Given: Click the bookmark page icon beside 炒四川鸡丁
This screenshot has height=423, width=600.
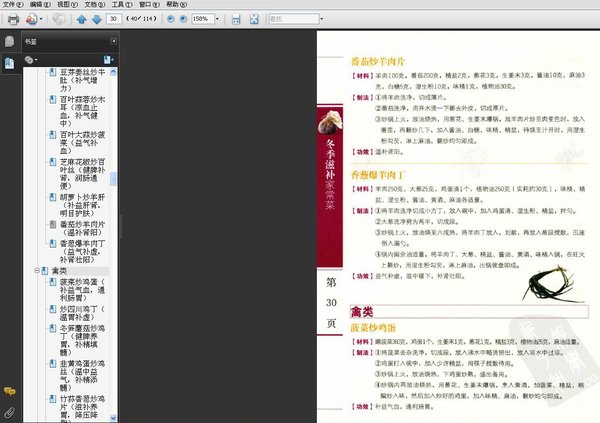Looking at the screenshot, I should (x=53, y=309).
